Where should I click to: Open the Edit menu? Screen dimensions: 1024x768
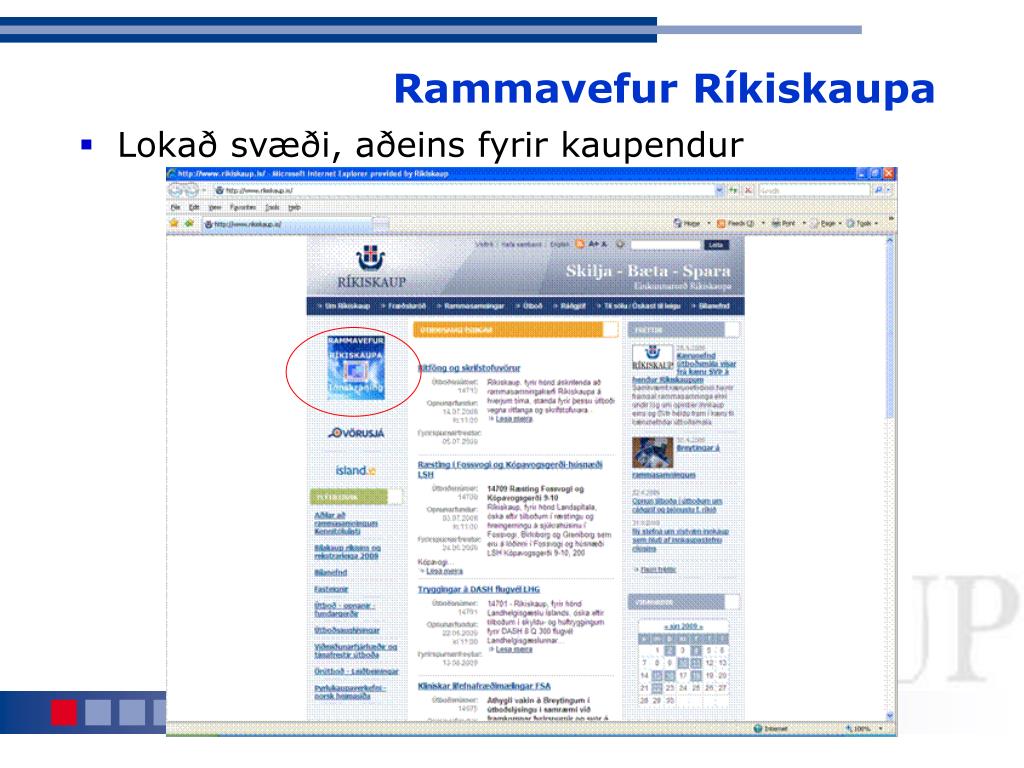194,208
